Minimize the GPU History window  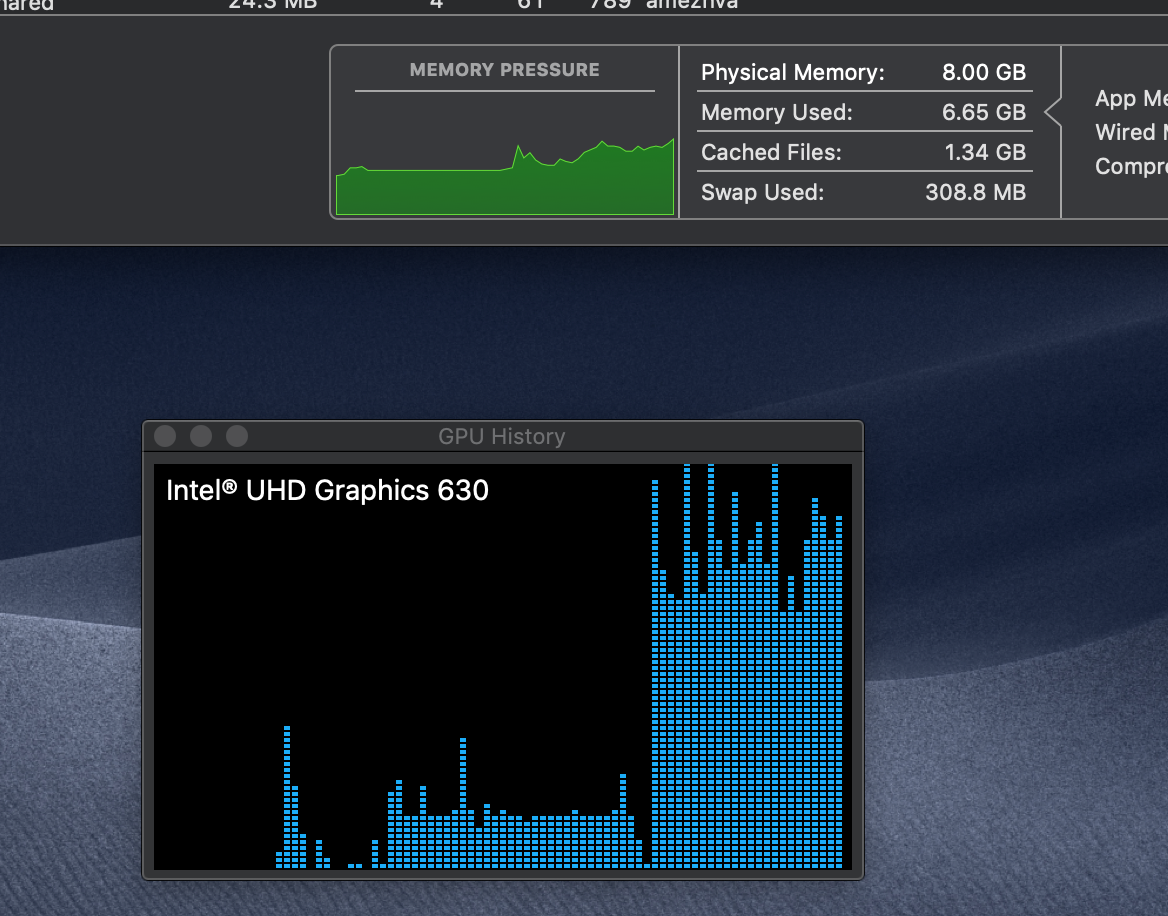tap(201, 436)
